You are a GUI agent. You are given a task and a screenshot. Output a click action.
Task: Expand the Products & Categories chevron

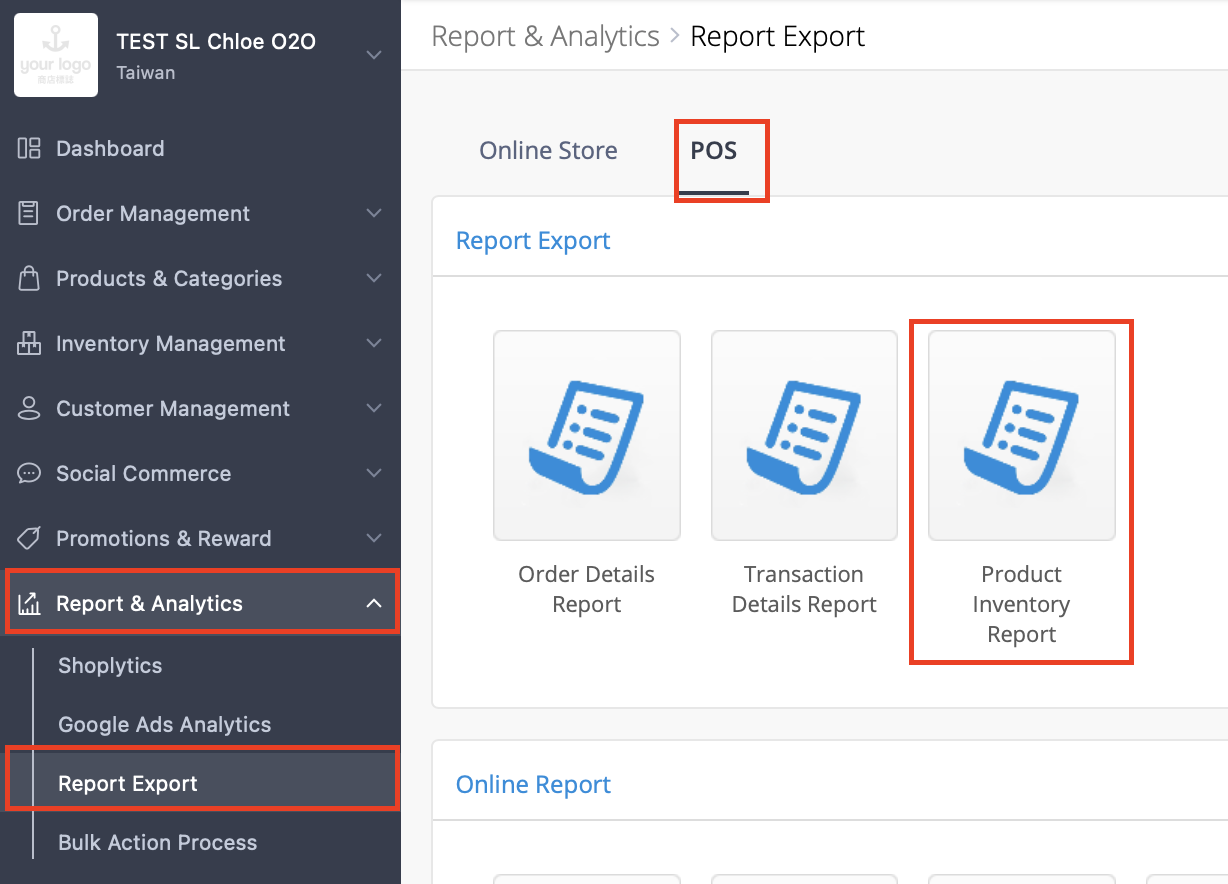[374, 279]
